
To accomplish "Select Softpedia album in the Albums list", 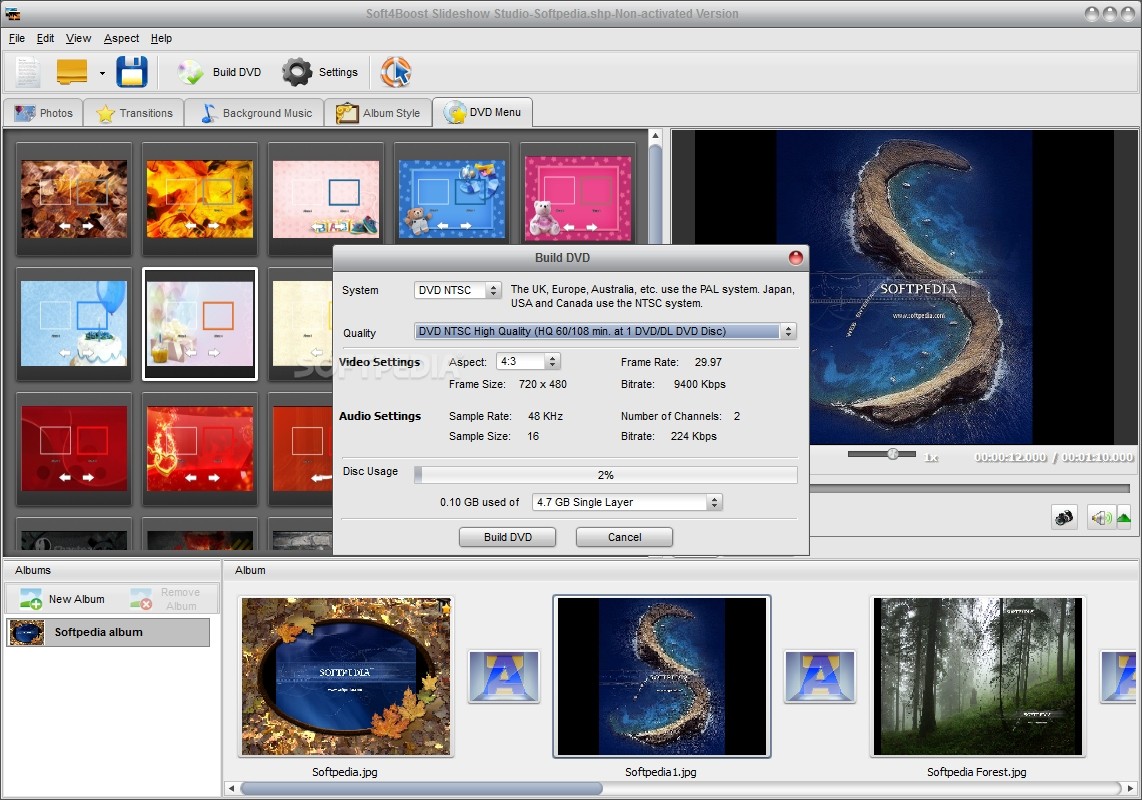I will [x=108, y=632].
